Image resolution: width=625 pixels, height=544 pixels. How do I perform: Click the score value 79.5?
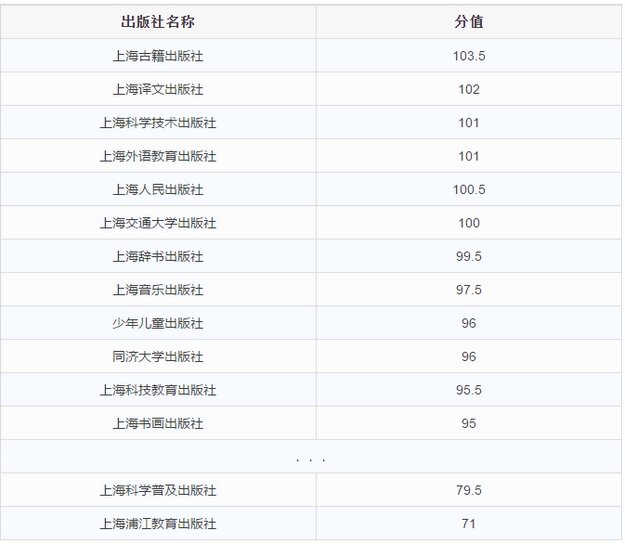[469, 490]
